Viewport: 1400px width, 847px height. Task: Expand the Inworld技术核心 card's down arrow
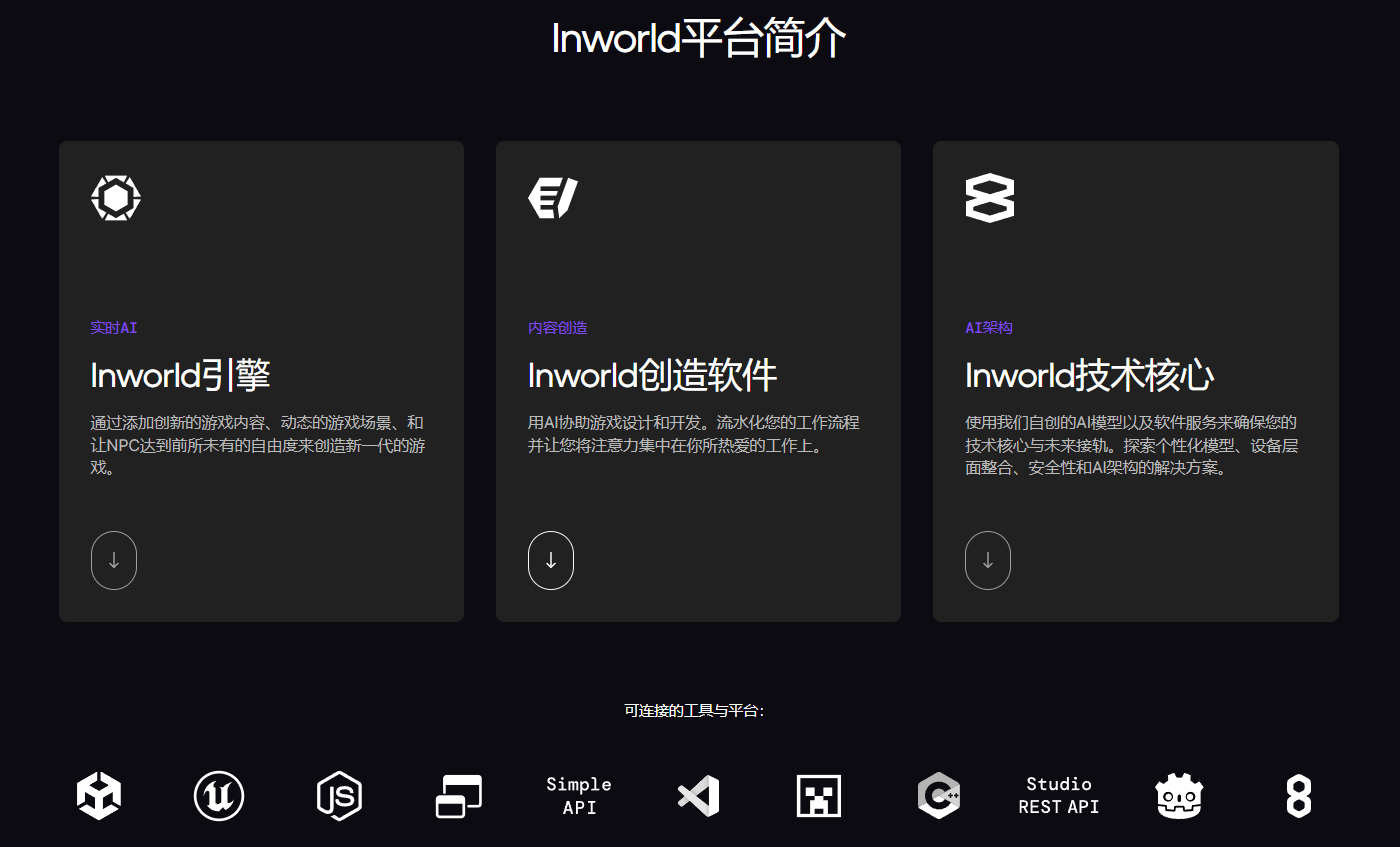[988, 560]
